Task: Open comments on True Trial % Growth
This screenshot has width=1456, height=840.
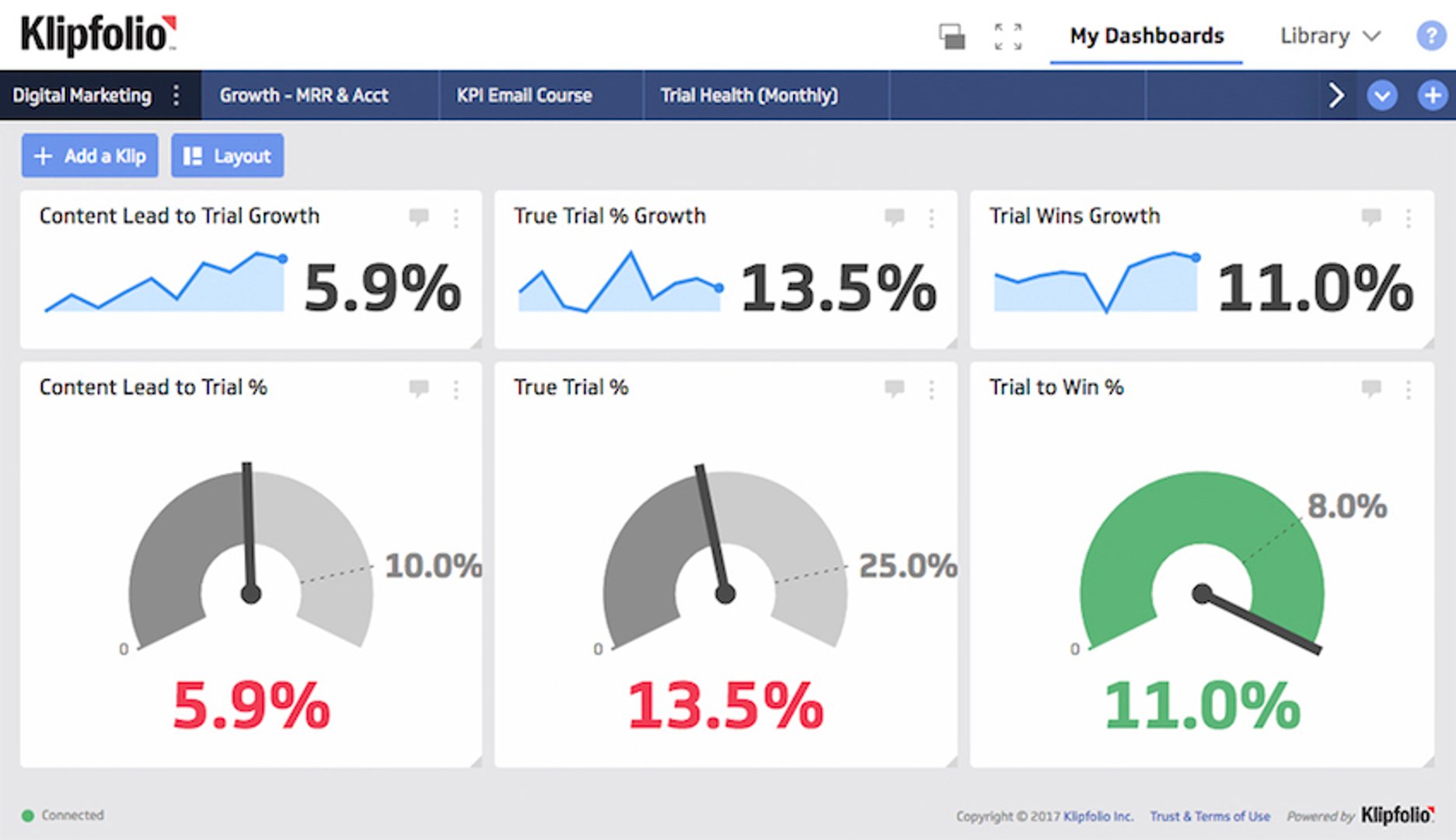Action: point(895,217)
